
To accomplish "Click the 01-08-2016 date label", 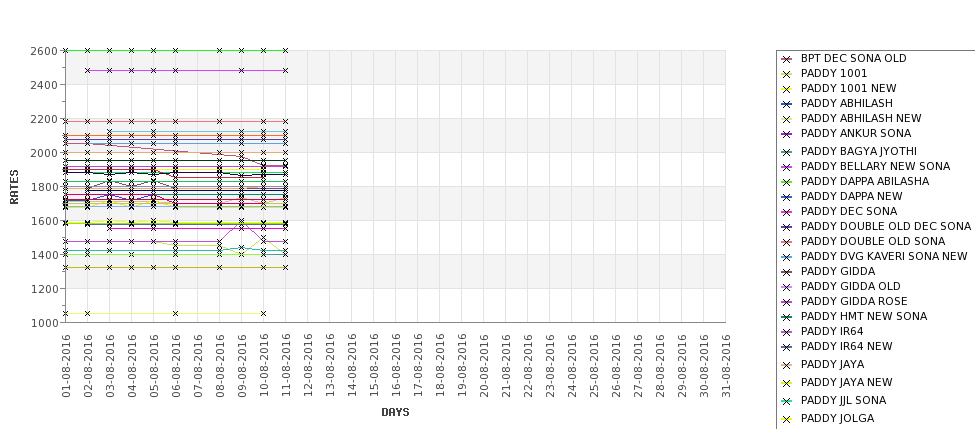I will click(x=66, y=366).
